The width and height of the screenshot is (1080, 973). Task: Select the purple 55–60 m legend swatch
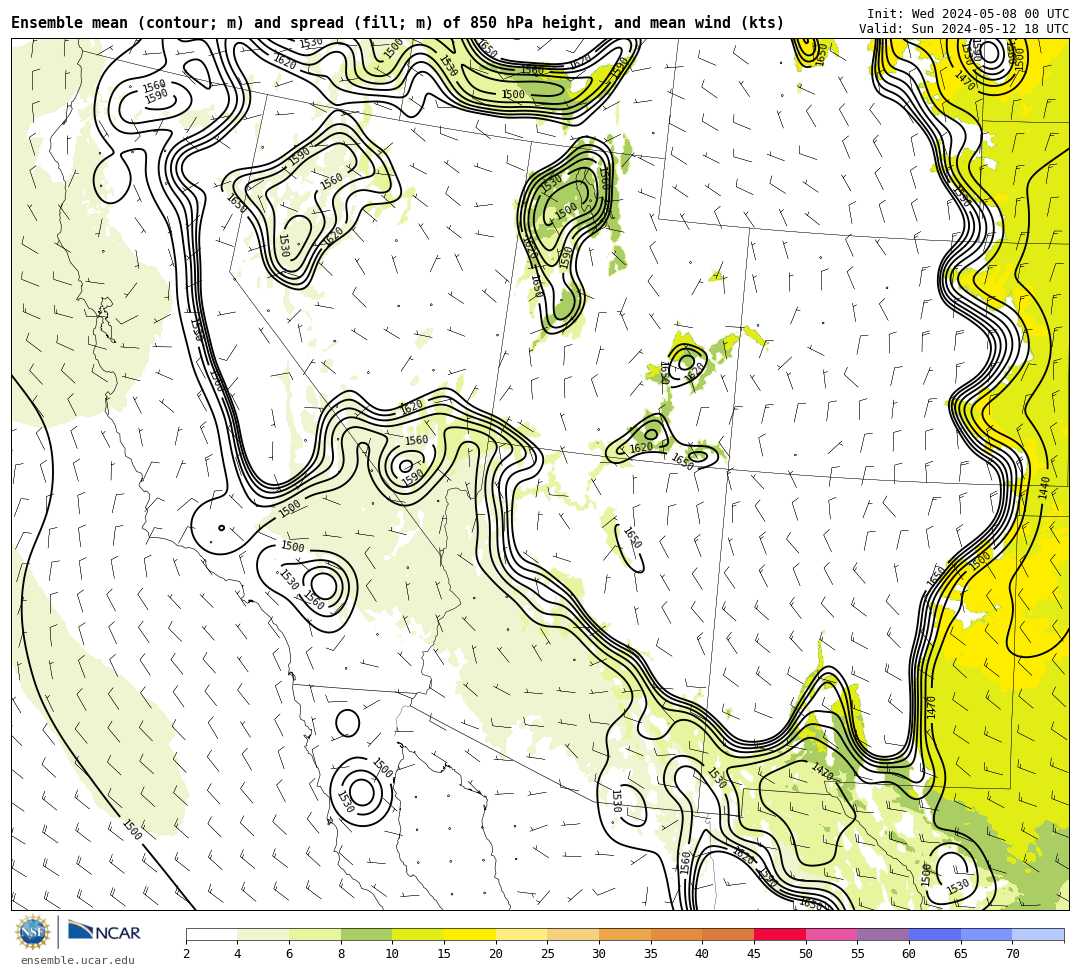pos(883,934)
